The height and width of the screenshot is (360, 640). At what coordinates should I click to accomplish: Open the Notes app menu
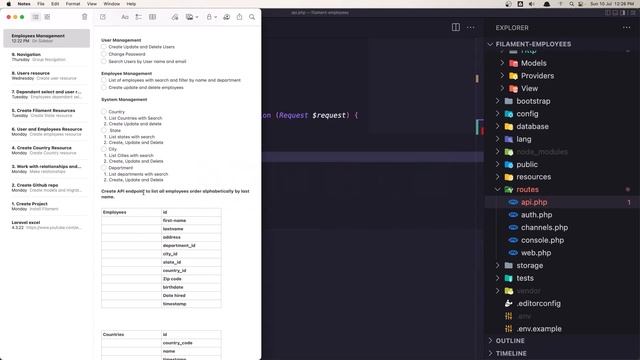tap(24, 4)
